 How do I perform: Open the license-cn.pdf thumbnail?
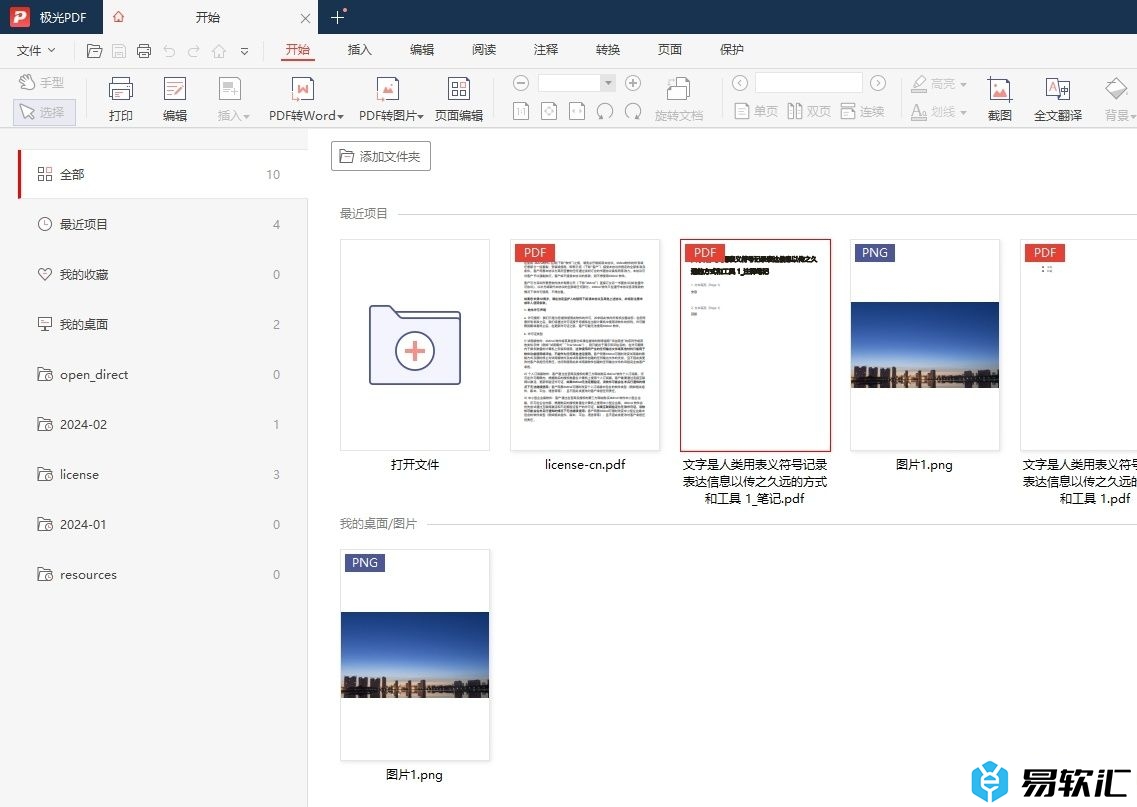click(x=585, y=345)
